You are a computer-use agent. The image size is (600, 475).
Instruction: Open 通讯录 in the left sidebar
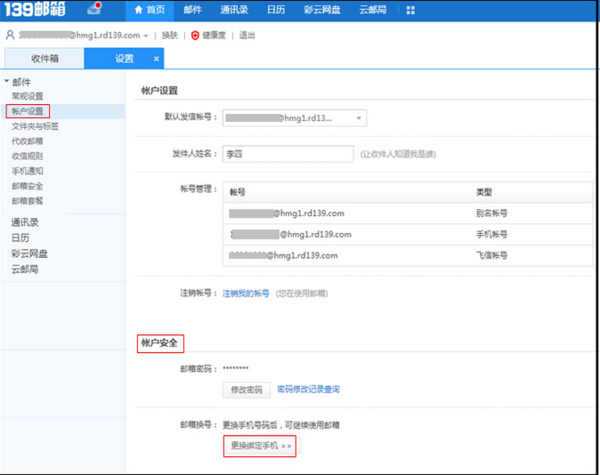click(x=24, y=222)
